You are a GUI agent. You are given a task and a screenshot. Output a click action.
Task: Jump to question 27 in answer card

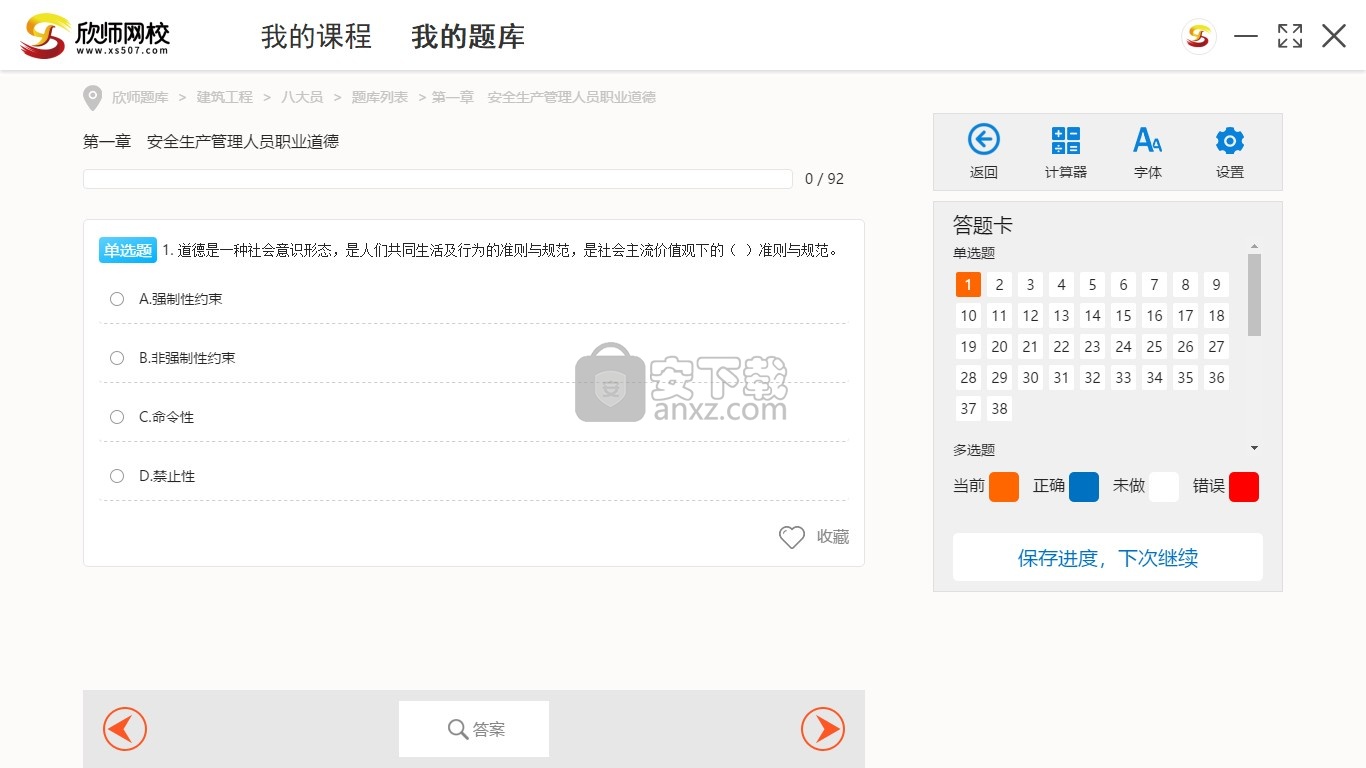1216,347
